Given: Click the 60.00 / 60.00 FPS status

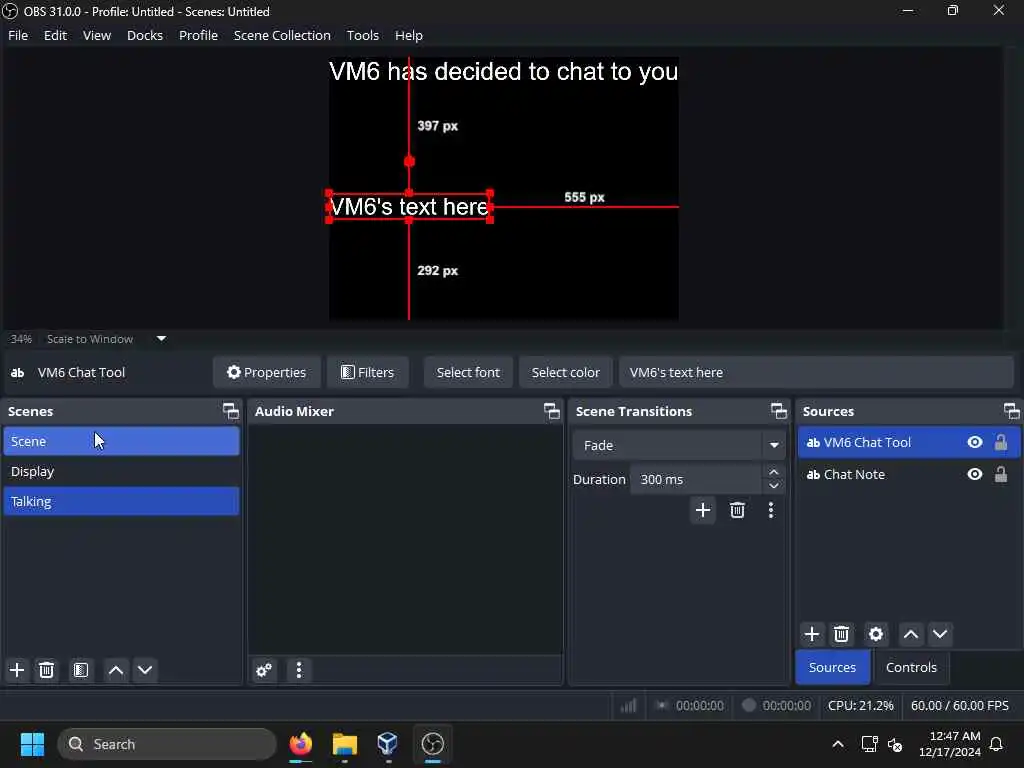Looking at the screenshot, I should tap(959, 705).
